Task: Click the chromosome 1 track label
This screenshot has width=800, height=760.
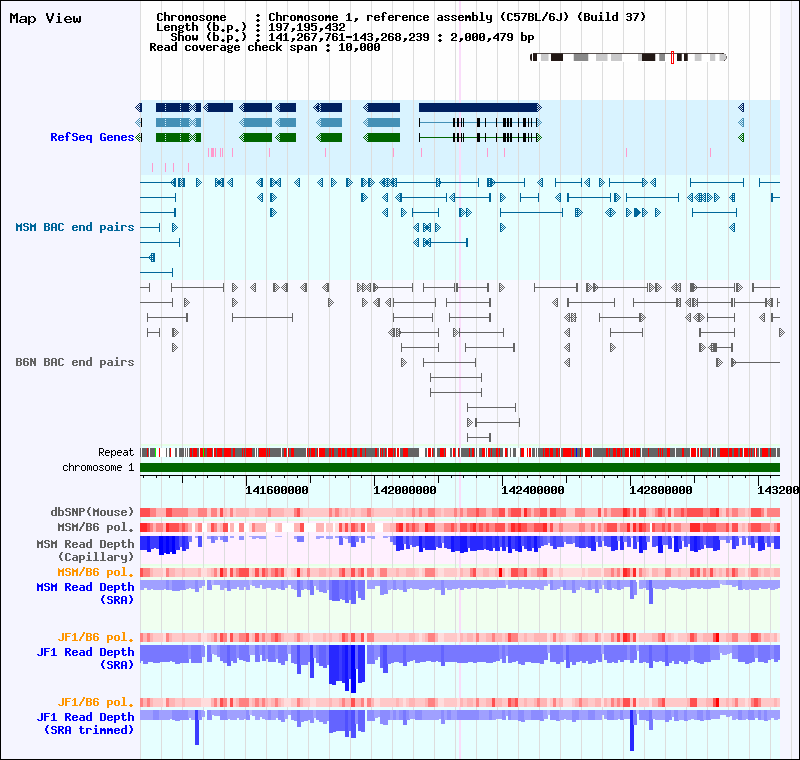Action: click(x=98, y=467)
